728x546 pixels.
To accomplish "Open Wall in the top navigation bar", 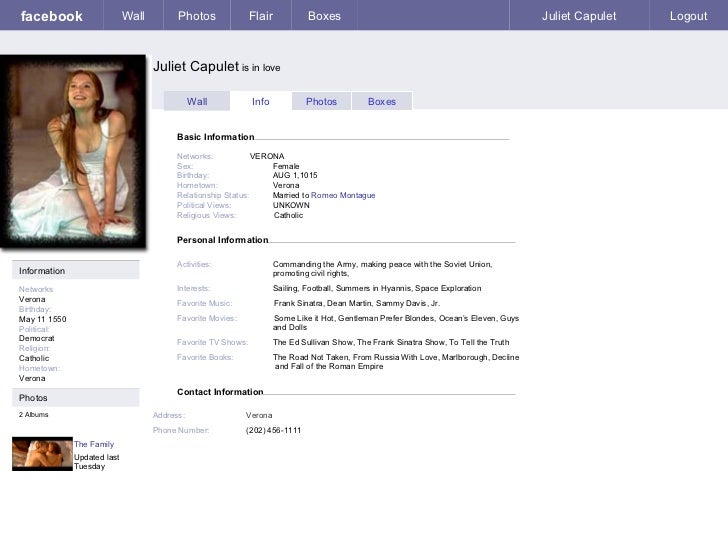I will pyautogui.click(x=133, y=16).
